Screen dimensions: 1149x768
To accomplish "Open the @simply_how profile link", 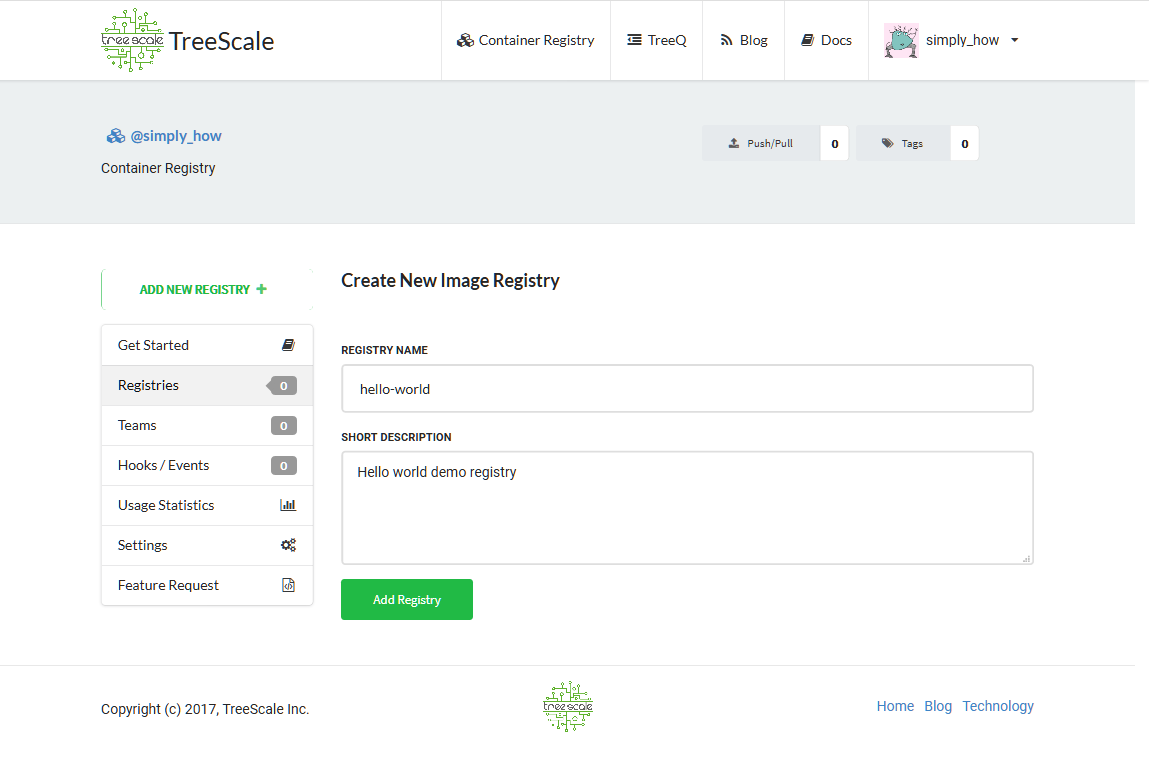I will point(176,136).
